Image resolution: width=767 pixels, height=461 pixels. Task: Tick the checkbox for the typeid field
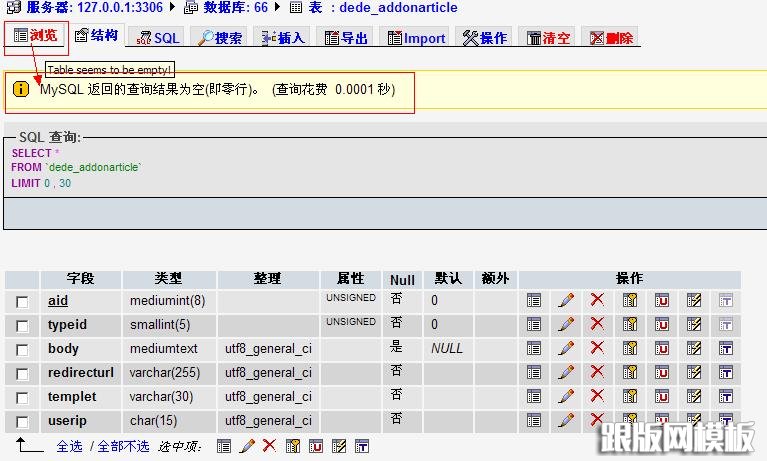[x=22, y=326]
